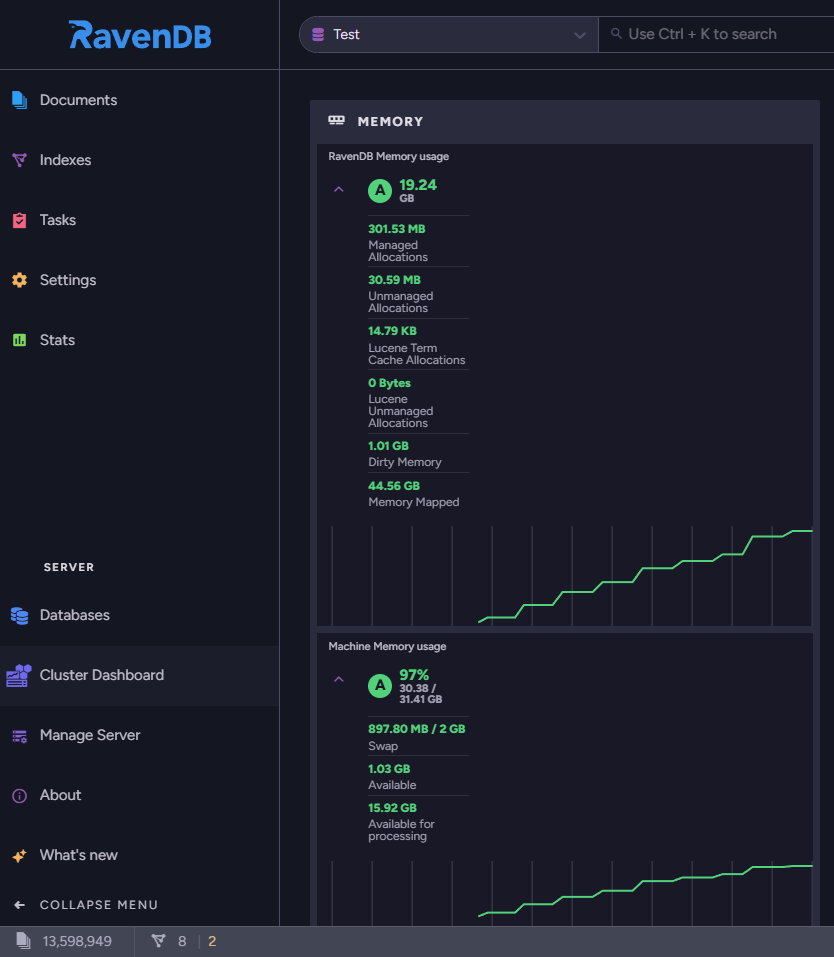Click the About info icon

coord(20,795)
